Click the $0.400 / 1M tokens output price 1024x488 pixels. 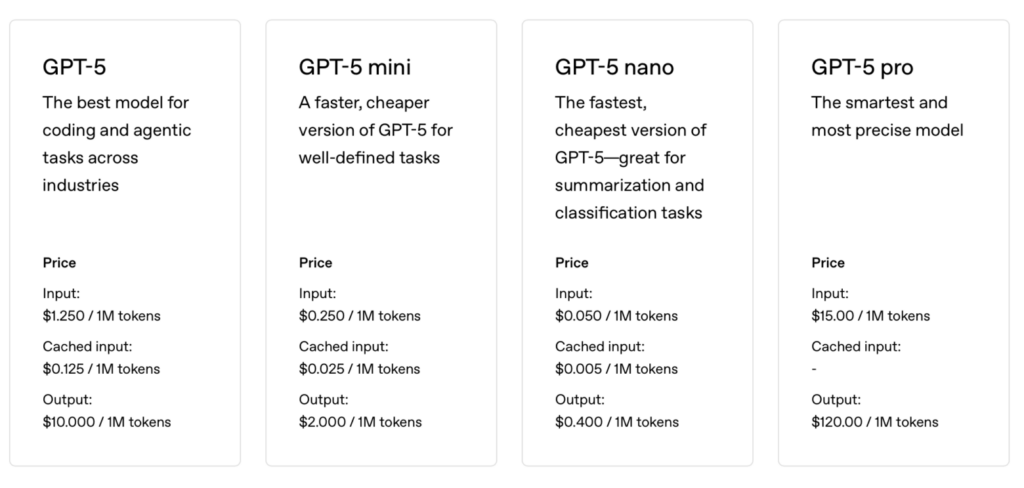tap(616, 422)
